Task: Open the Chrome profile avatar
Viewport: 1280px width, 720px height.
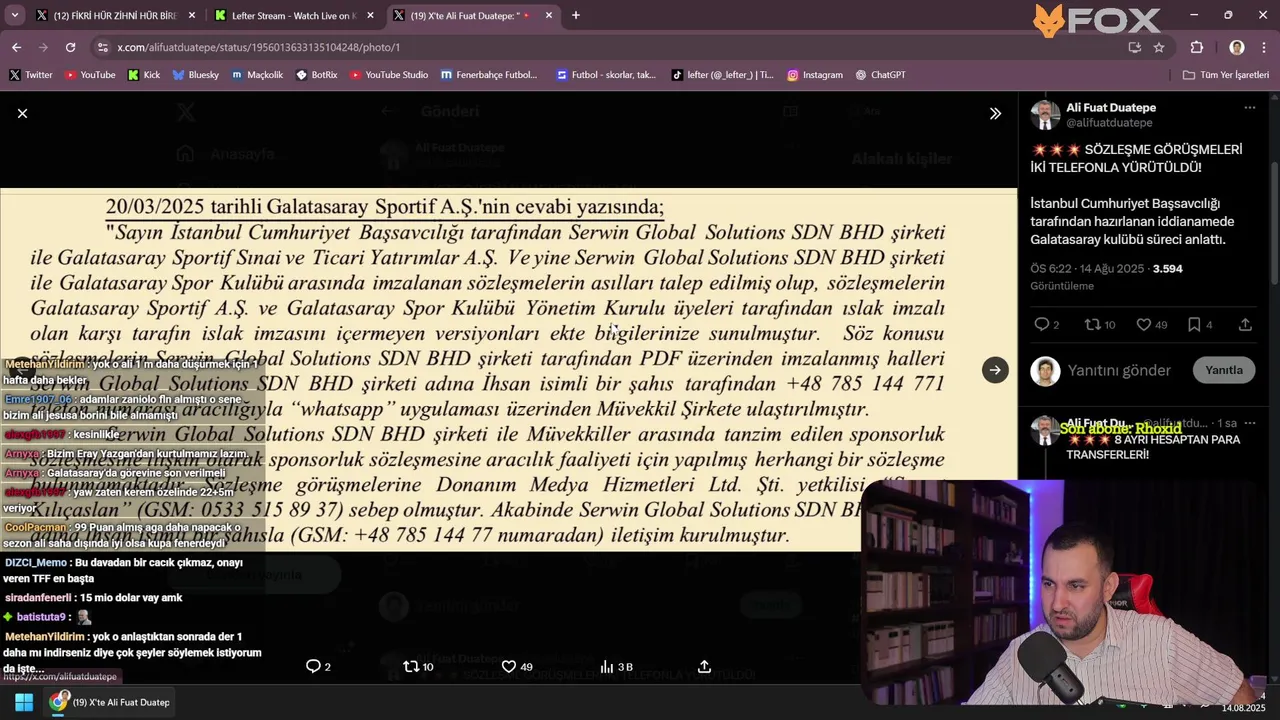Action: coord(1237,47)
